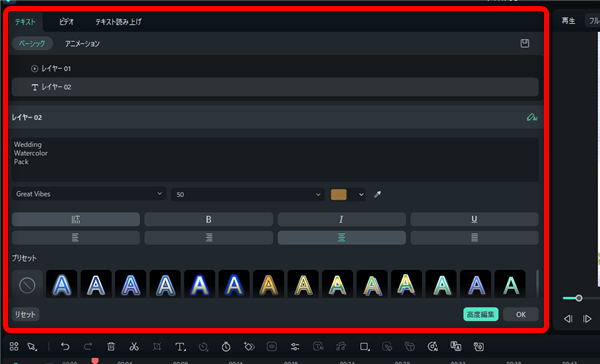600x364 pixels.
Task: Split the clip with the scissors icon
Action: click(x=134, y=347)
